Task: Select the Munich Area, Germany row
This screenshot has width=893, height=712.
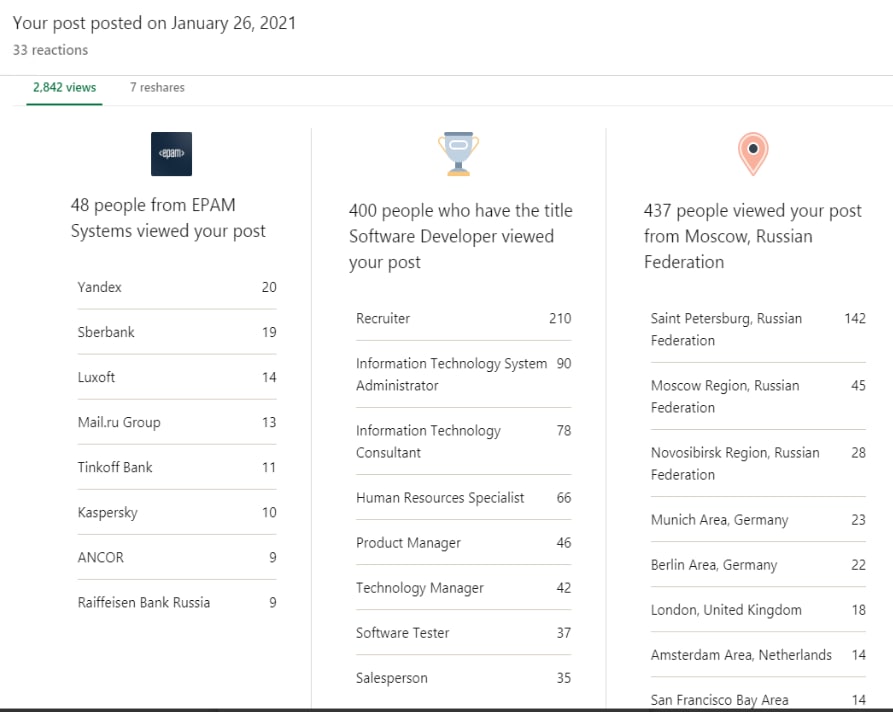Action: [x=758, y=519]
